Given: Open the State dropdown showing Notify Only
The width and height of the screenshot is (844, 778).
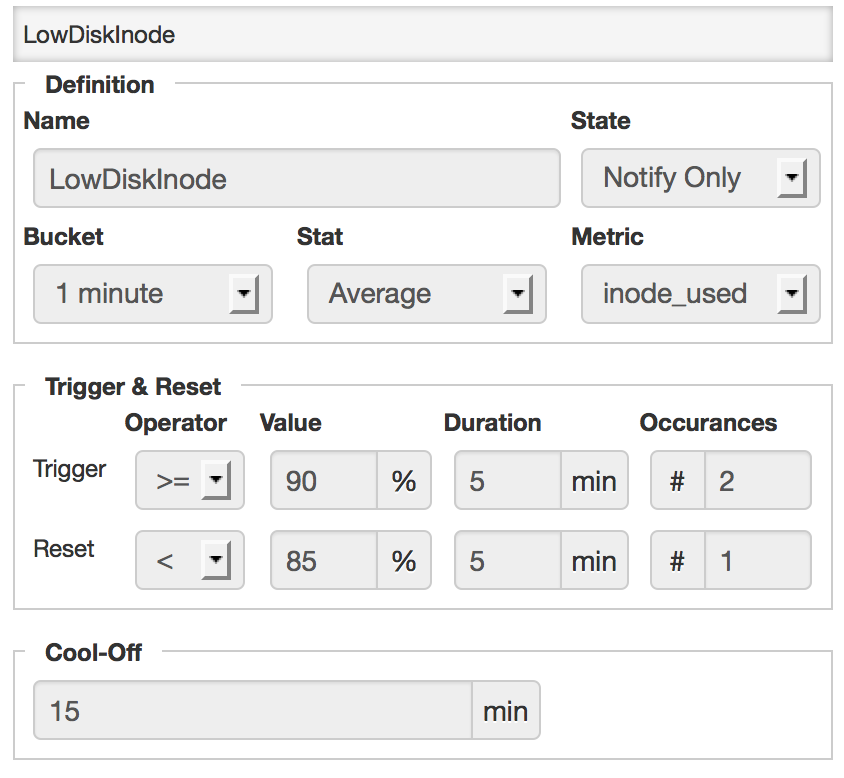Looking at the screenshot, I should [700, 179].
